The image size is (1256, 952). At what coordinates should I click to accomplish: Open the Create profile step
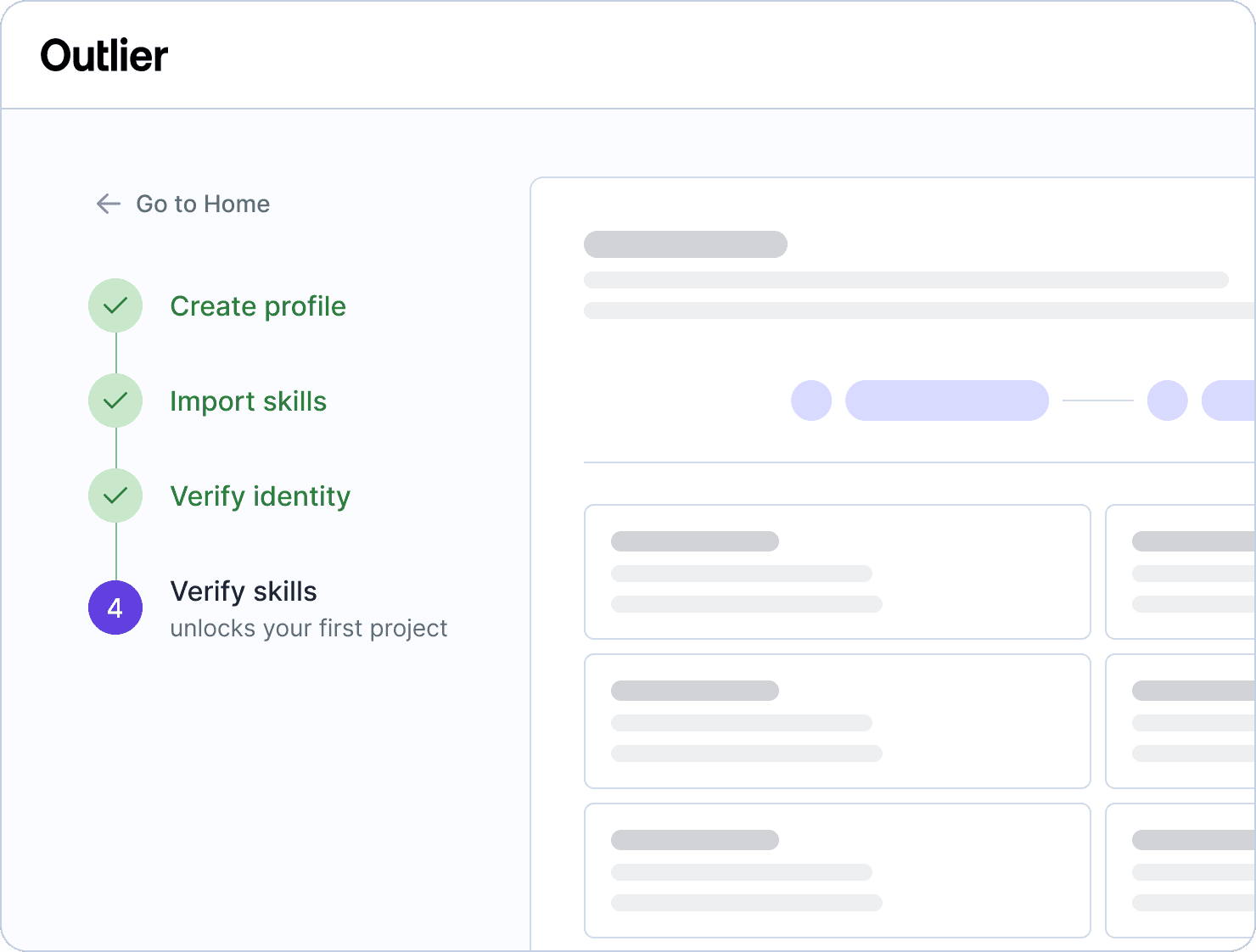tap(258, 306)
